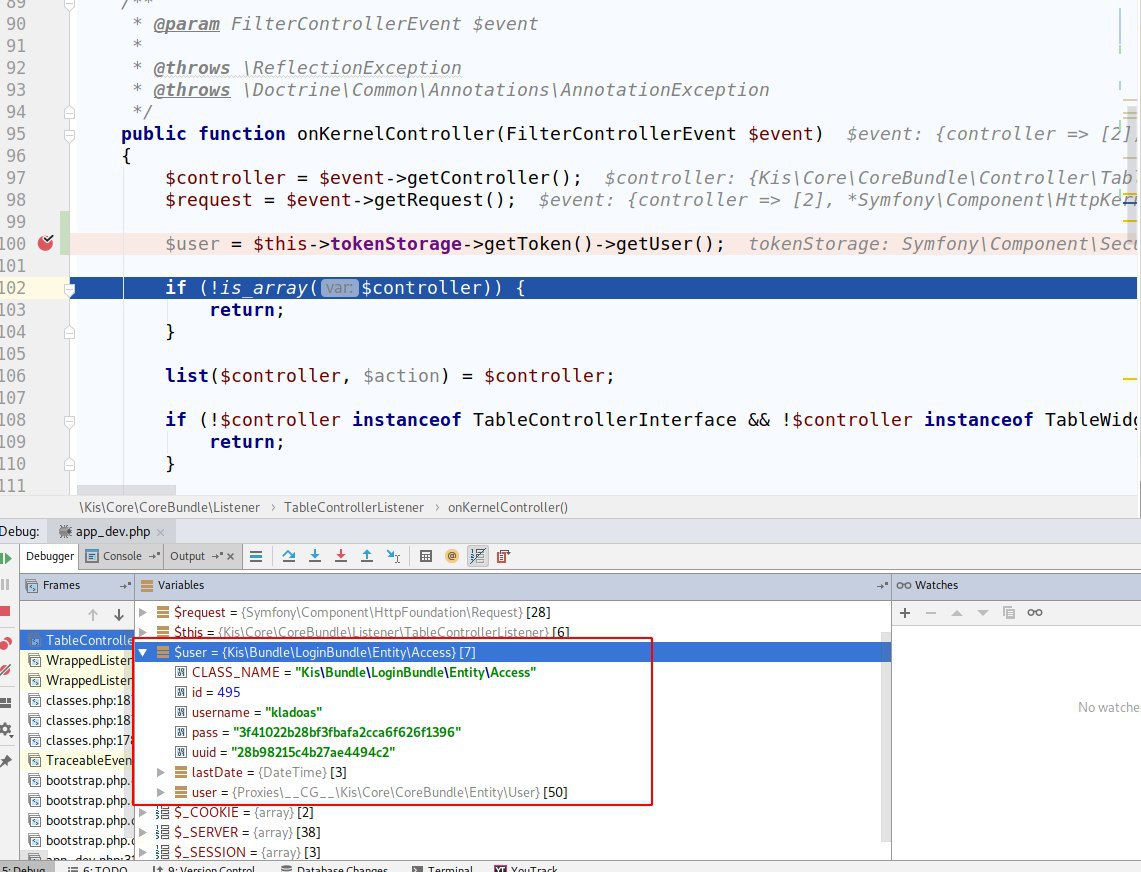Expand the $_SERVER array node

pos(143,833)
